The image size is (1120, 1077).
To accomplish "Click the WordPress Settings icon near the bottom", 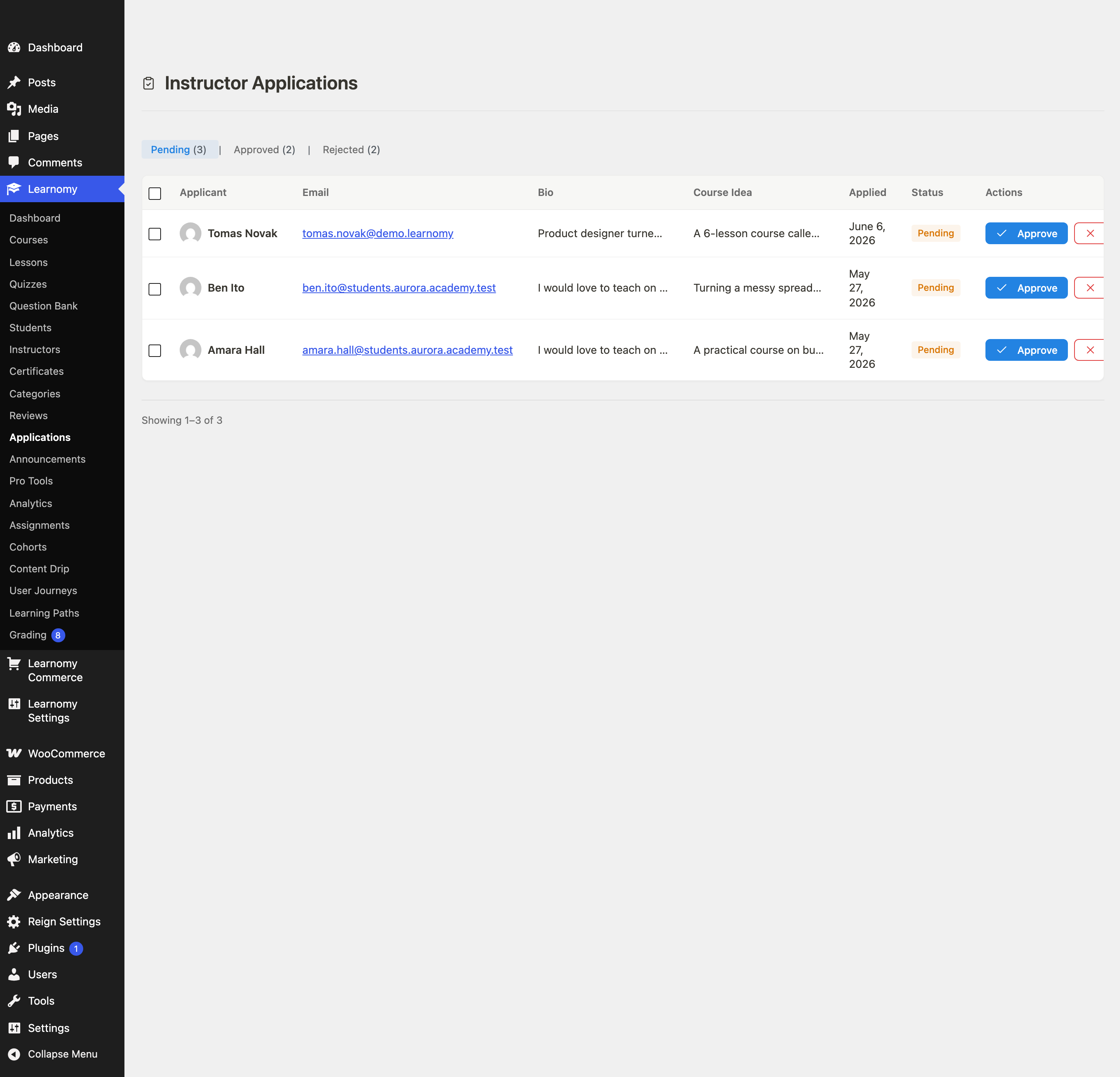I will (14, 1028).
